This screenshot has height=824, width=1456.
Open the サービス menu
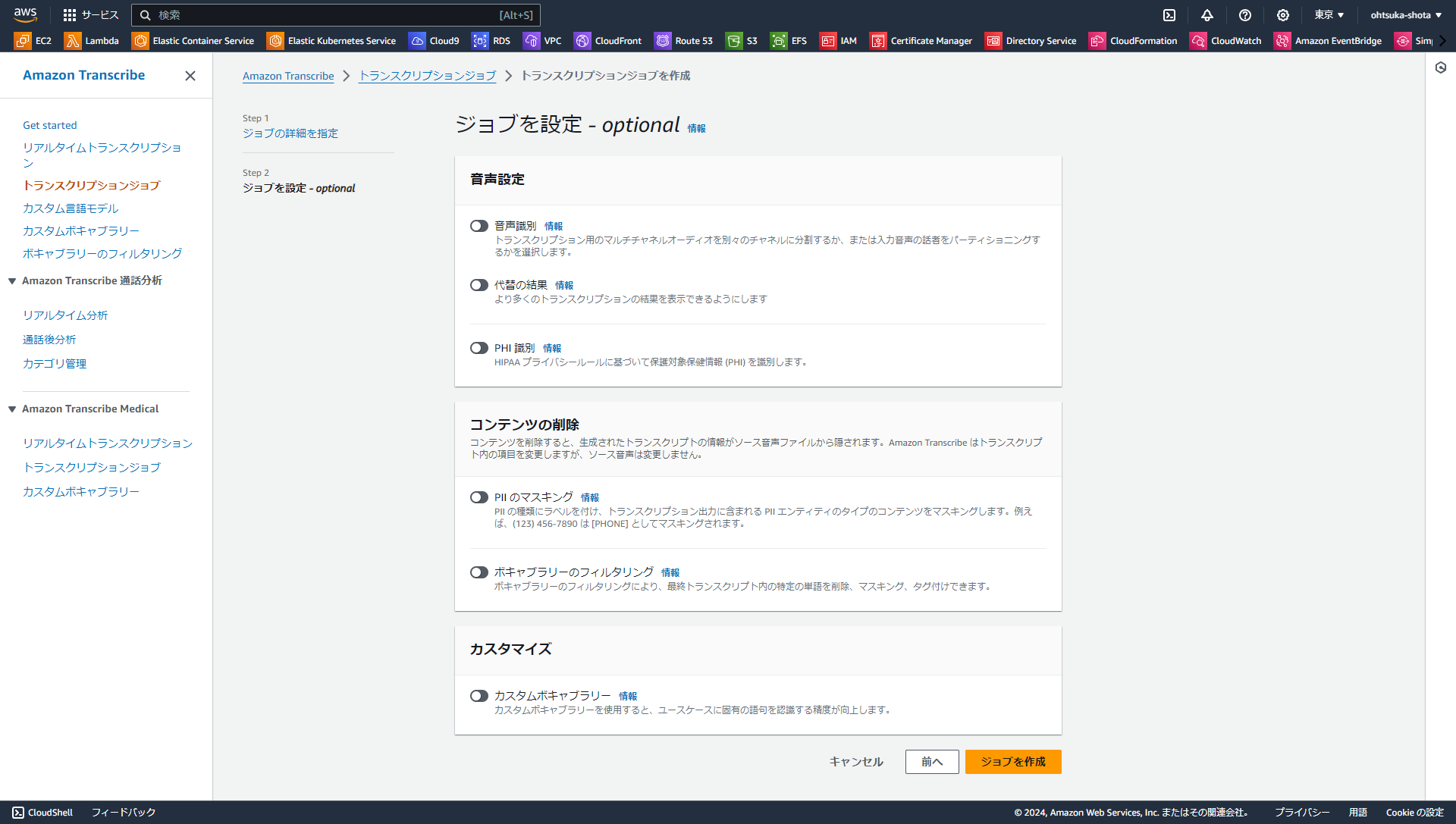coord(90,15)
